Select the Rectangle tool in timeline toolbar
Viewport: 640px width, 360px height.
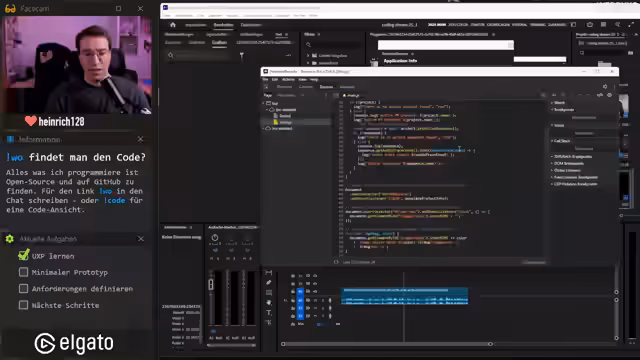click(x=269, y=293)
